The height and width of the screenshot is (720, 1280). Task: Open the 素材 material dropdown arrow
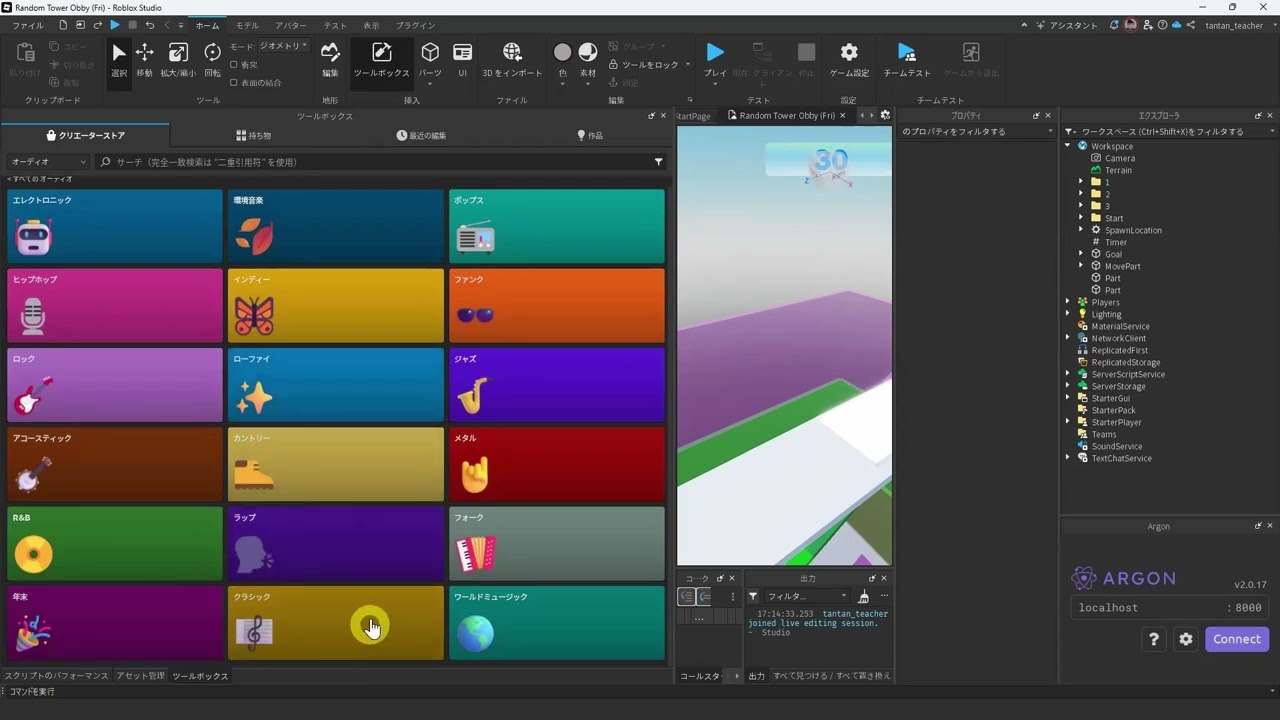588,84
